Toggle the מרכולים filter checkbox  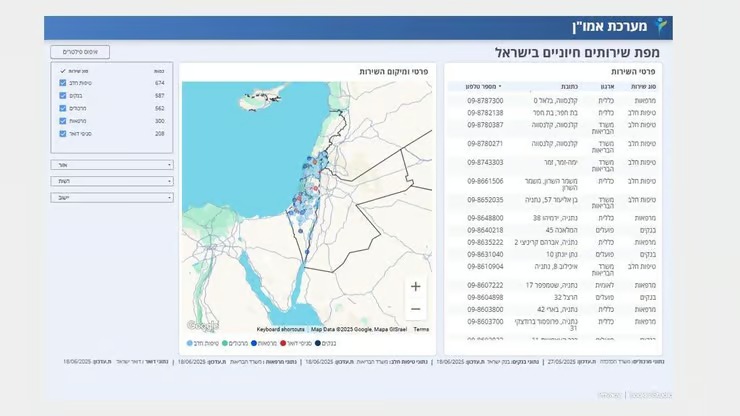63,108
